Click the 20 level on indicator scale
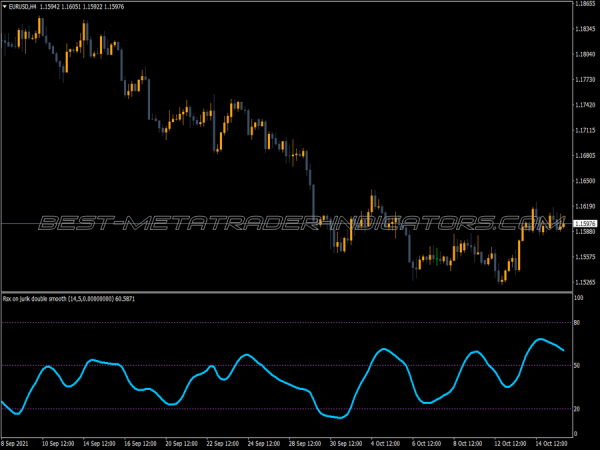Image resolution: width=600 pixels, height=450 pixels. (x=578, y=409)
